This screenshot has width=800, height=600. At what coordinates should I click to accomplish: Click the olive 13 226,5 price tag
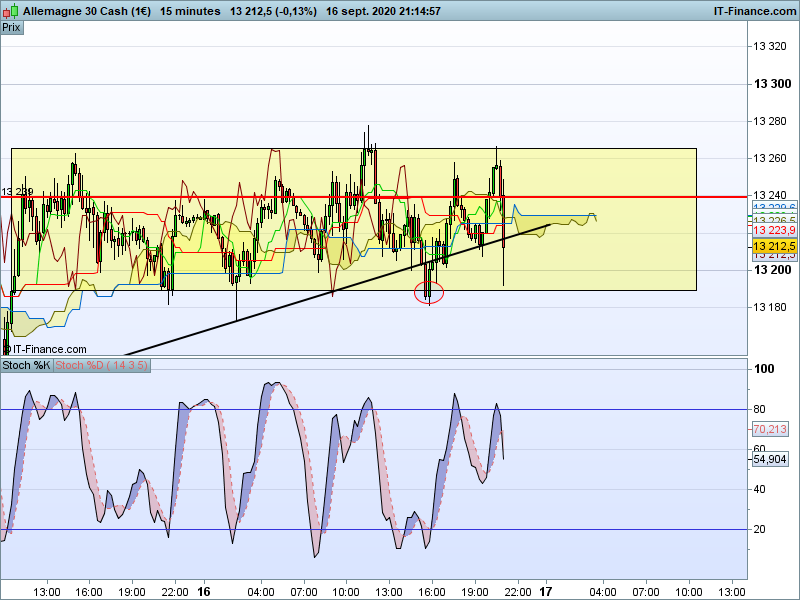pyautogui.click(x=774, y=220)
